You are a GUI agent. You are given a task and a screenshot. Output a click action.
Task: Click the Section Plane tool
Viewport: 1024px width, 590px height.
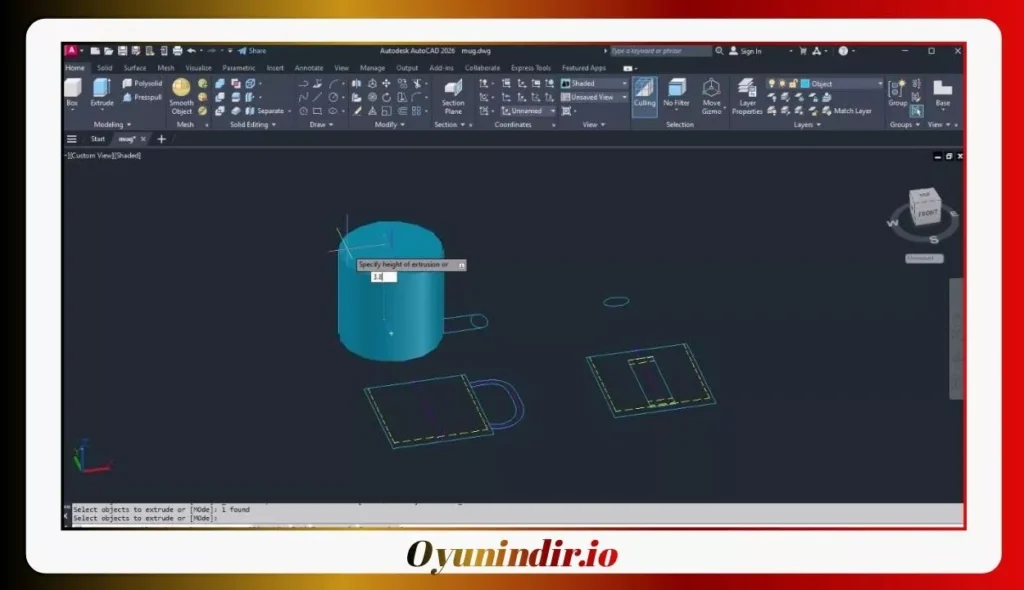[x=453, y=96]
